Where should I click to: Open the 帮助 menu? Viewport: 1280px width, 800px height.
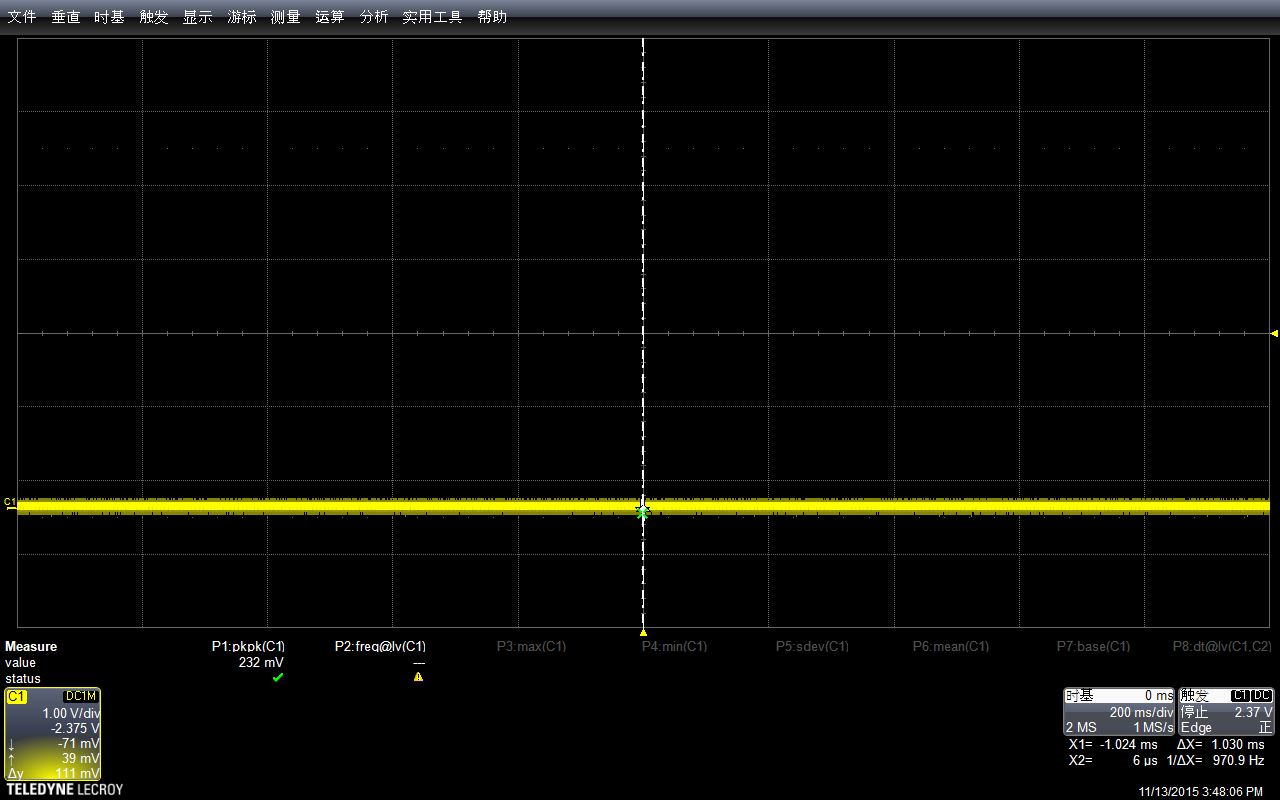492,17
